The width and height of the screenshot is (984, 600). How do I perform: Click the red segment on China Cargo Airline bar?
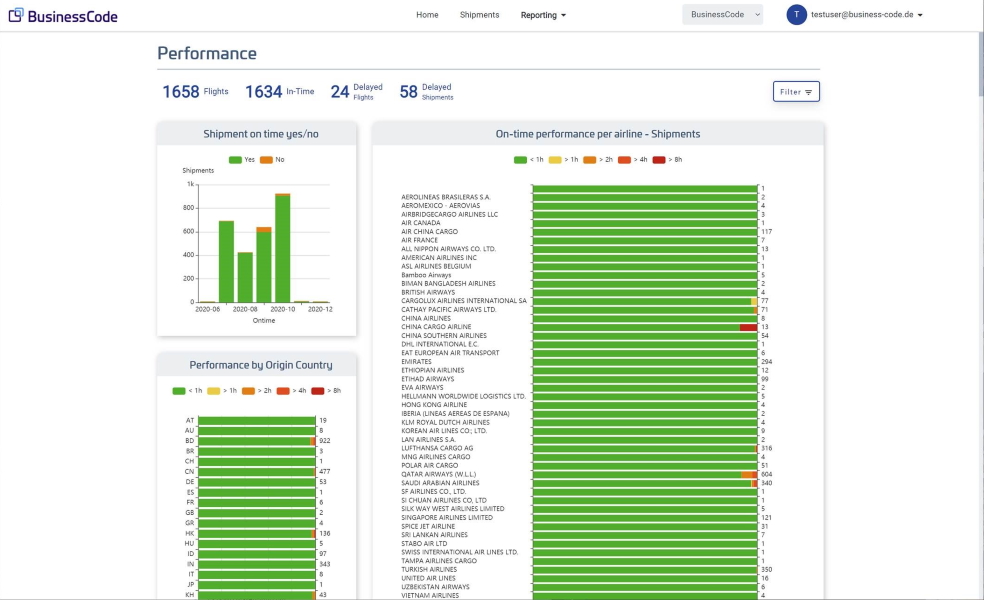(749, 327)
